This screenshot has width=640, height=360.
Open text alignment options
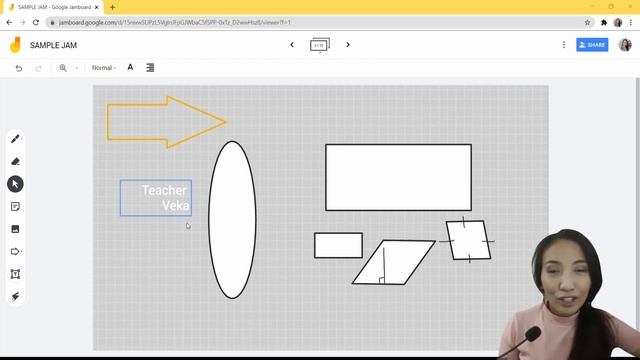click(150, 68)
